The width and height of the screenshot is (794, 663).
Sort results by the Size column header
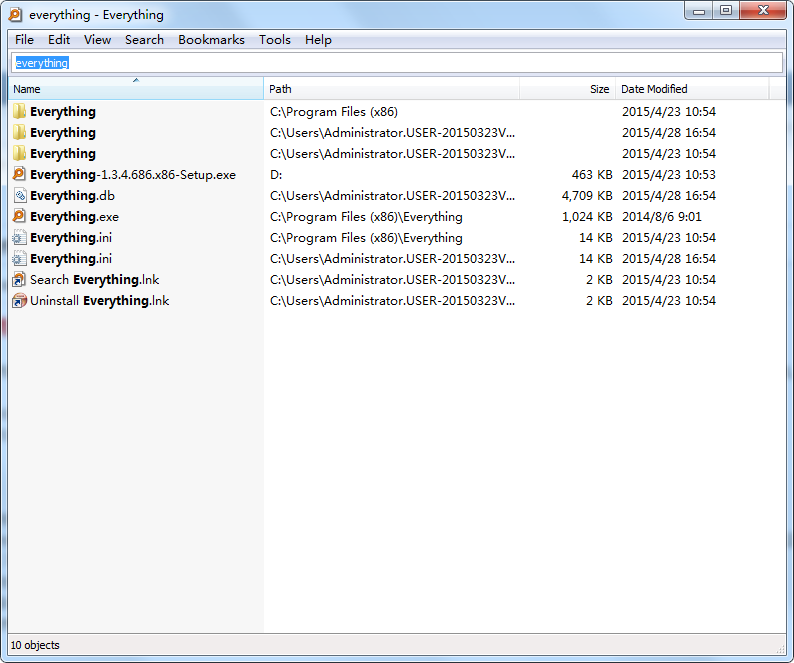[x=567, y=89]
